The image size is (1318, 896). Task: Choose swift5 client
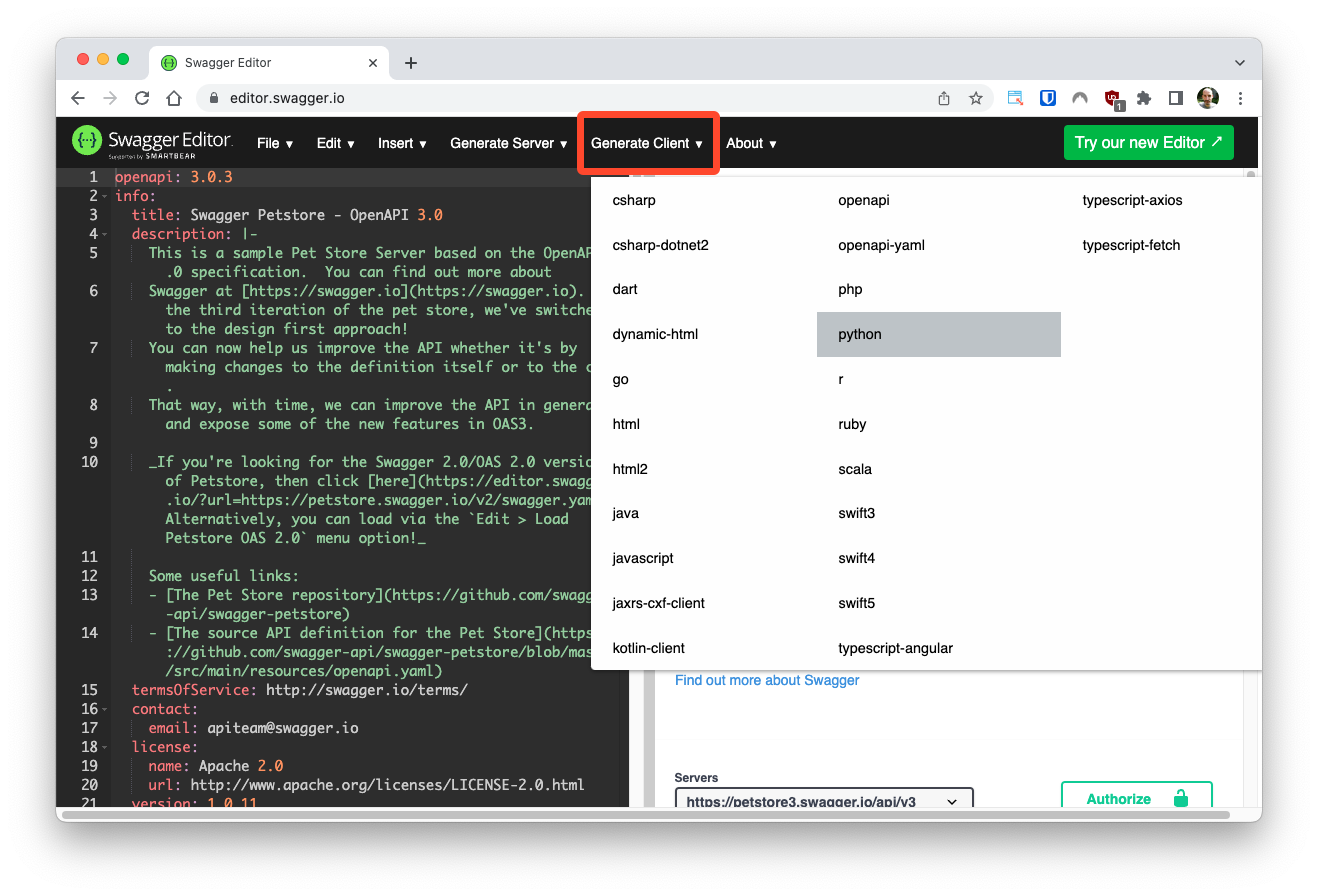tap(939, 603)
